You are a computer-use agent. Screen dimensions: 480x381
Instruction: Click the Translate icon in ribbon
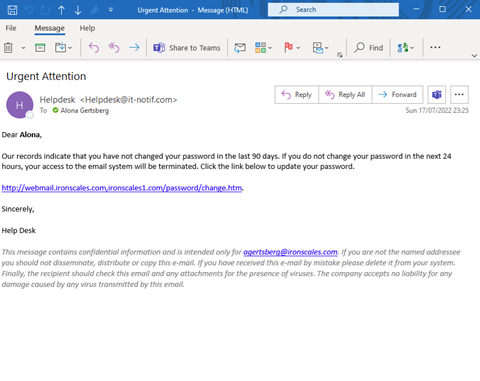point(403,48)
